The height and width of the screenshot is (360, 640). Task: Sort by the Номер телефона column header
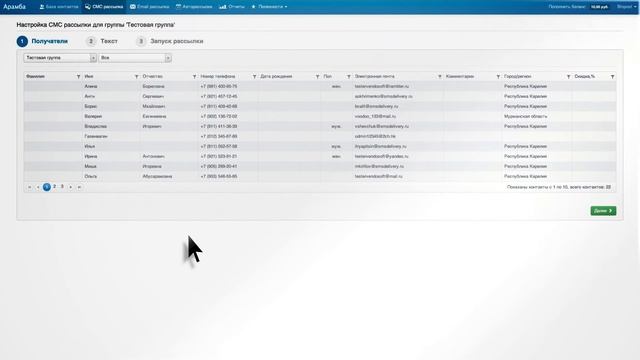click(218, 76)
